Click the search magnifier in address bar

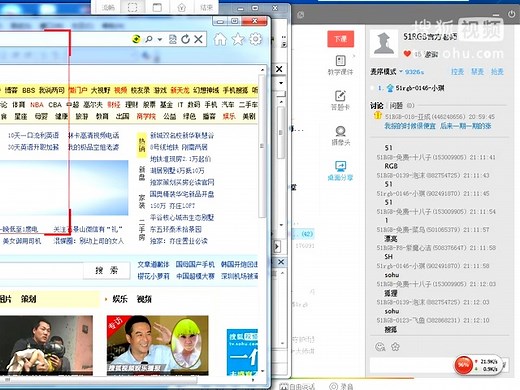pos(149,39)
